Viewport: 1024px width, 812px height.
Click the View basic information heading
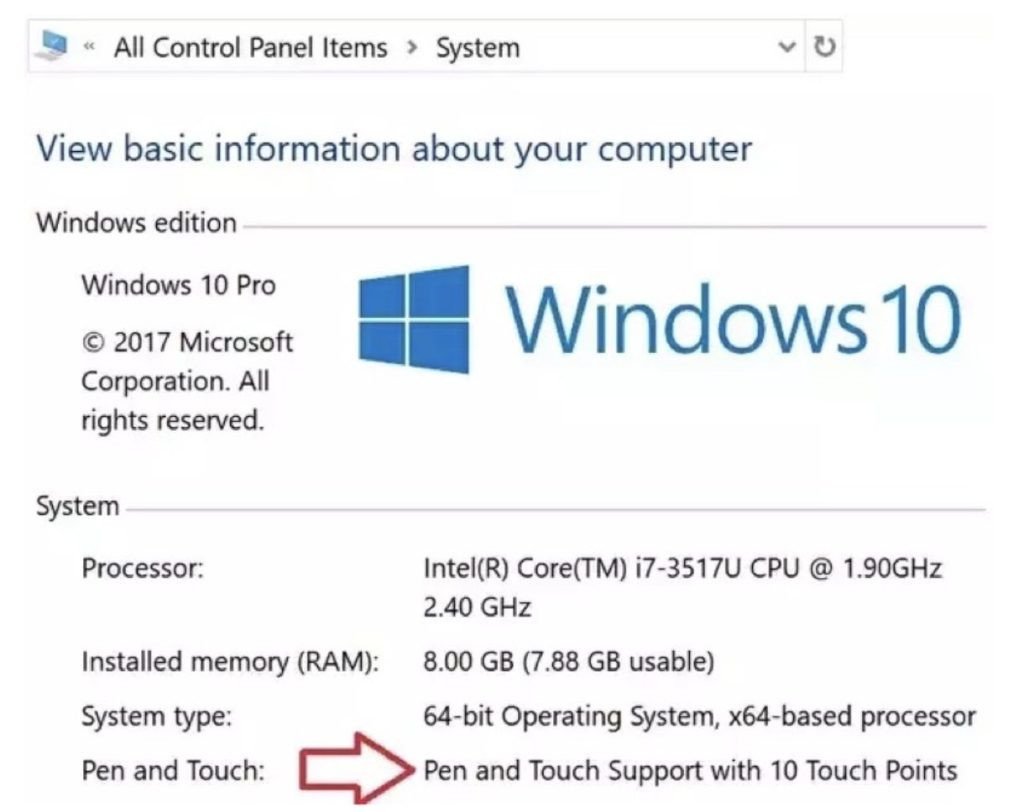[392, 149]
